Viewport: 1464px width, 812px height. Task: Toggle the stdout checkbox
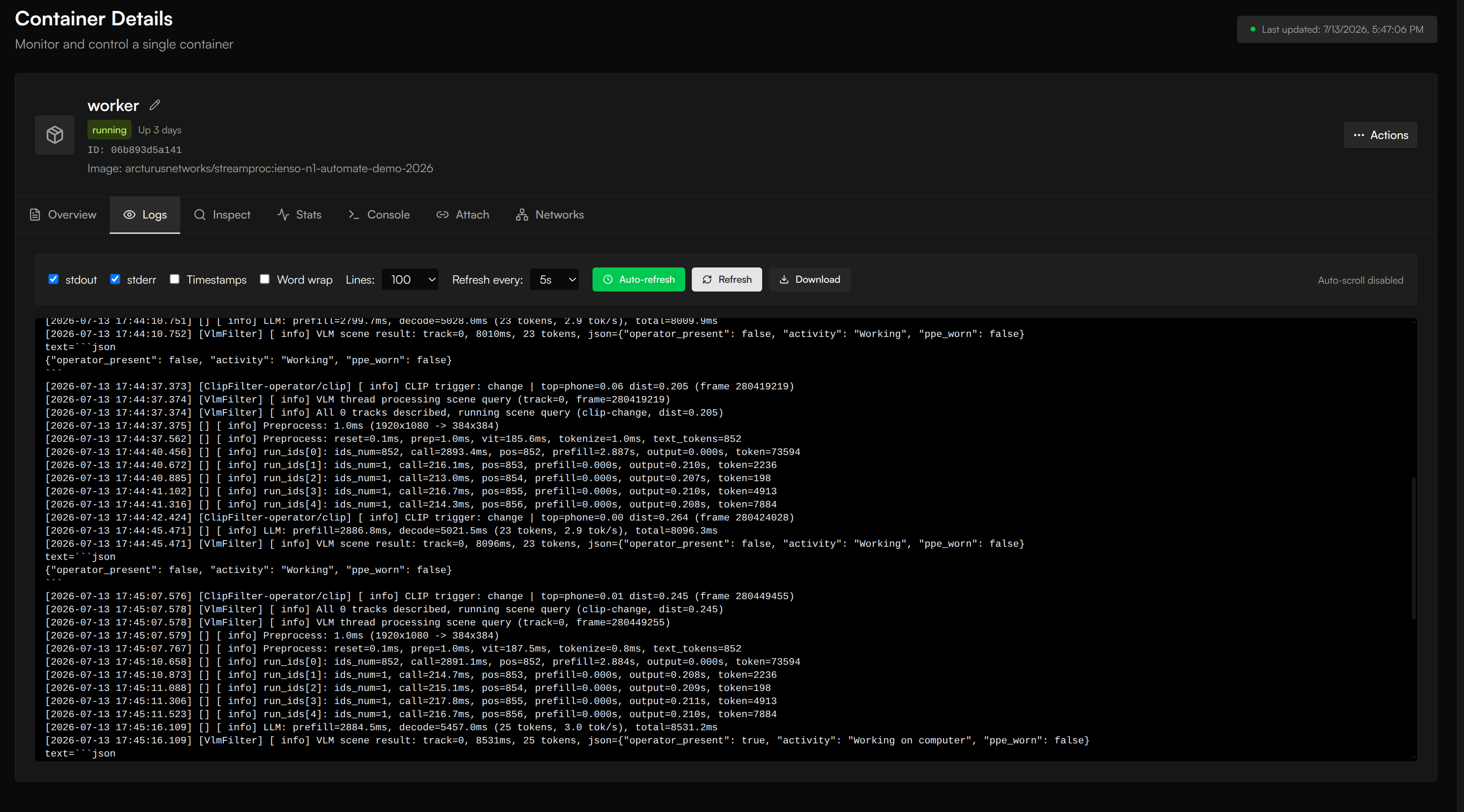(x=53, y=279)
